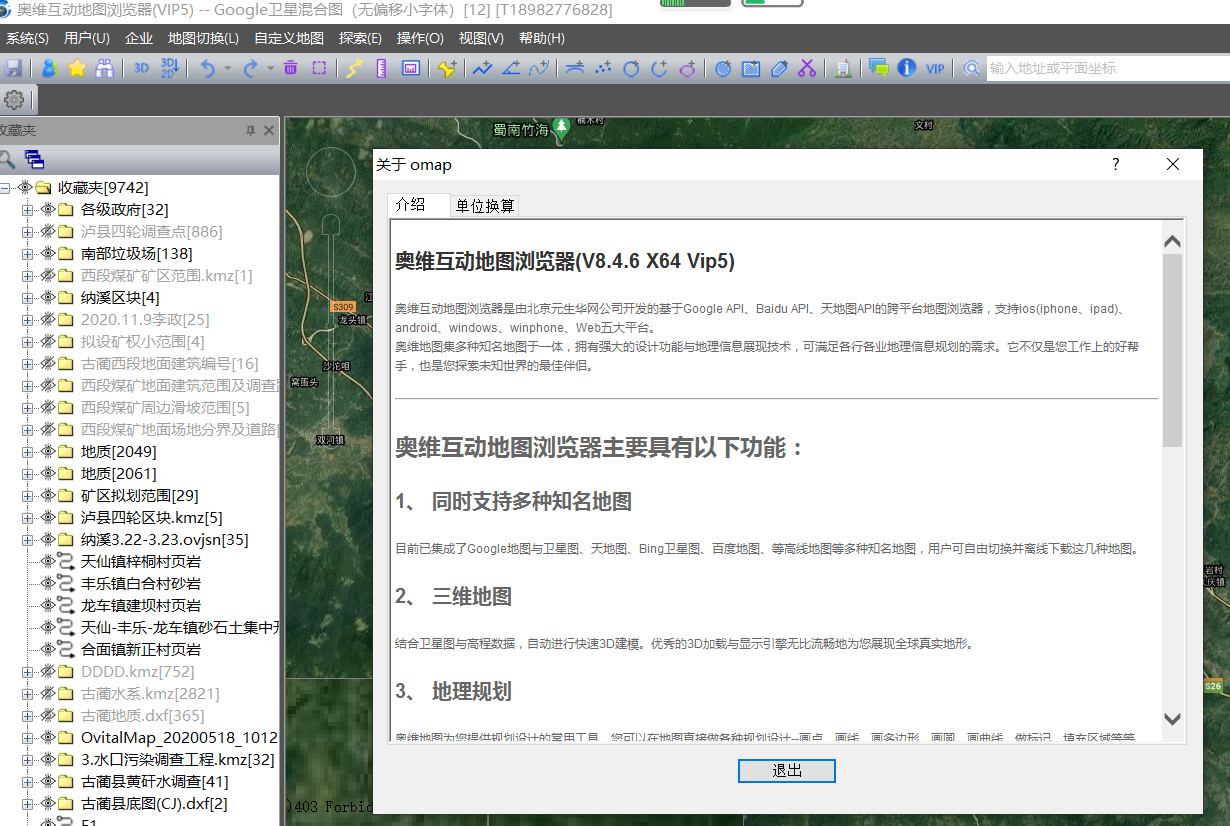Switch to the 单位换算 tab

tap(485, 206)
